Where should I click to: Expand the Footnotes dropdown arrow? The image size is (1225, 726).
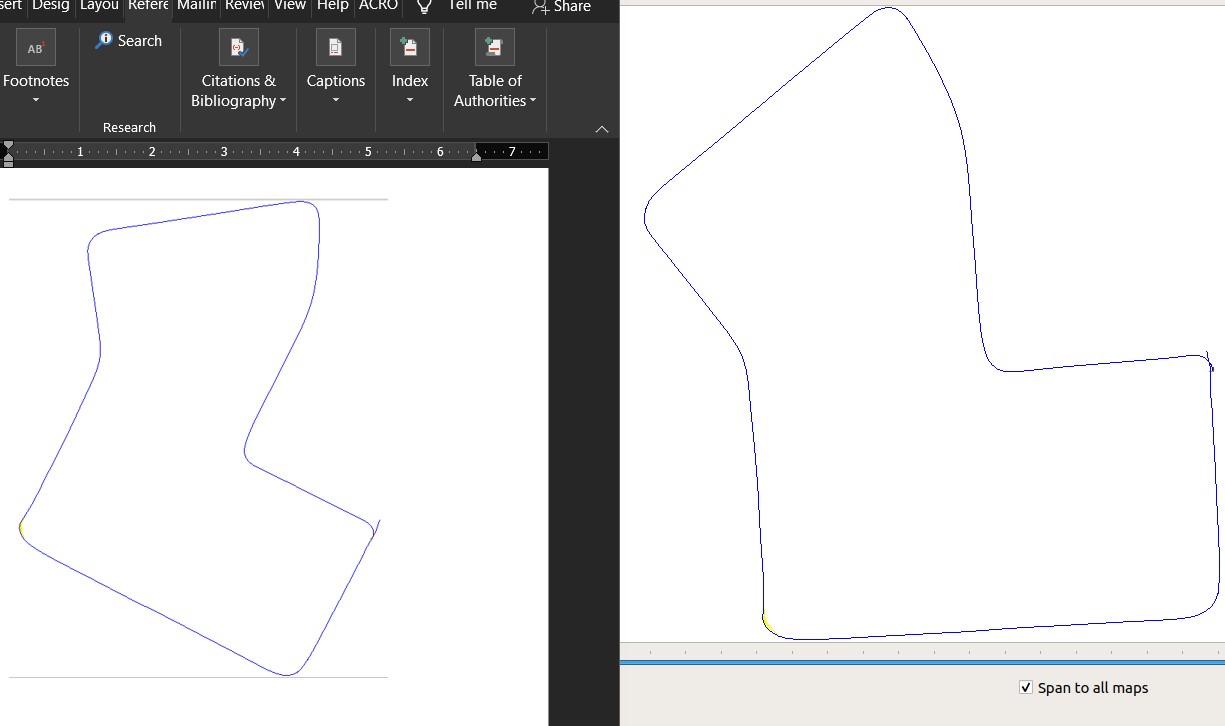tap(36, 100)
